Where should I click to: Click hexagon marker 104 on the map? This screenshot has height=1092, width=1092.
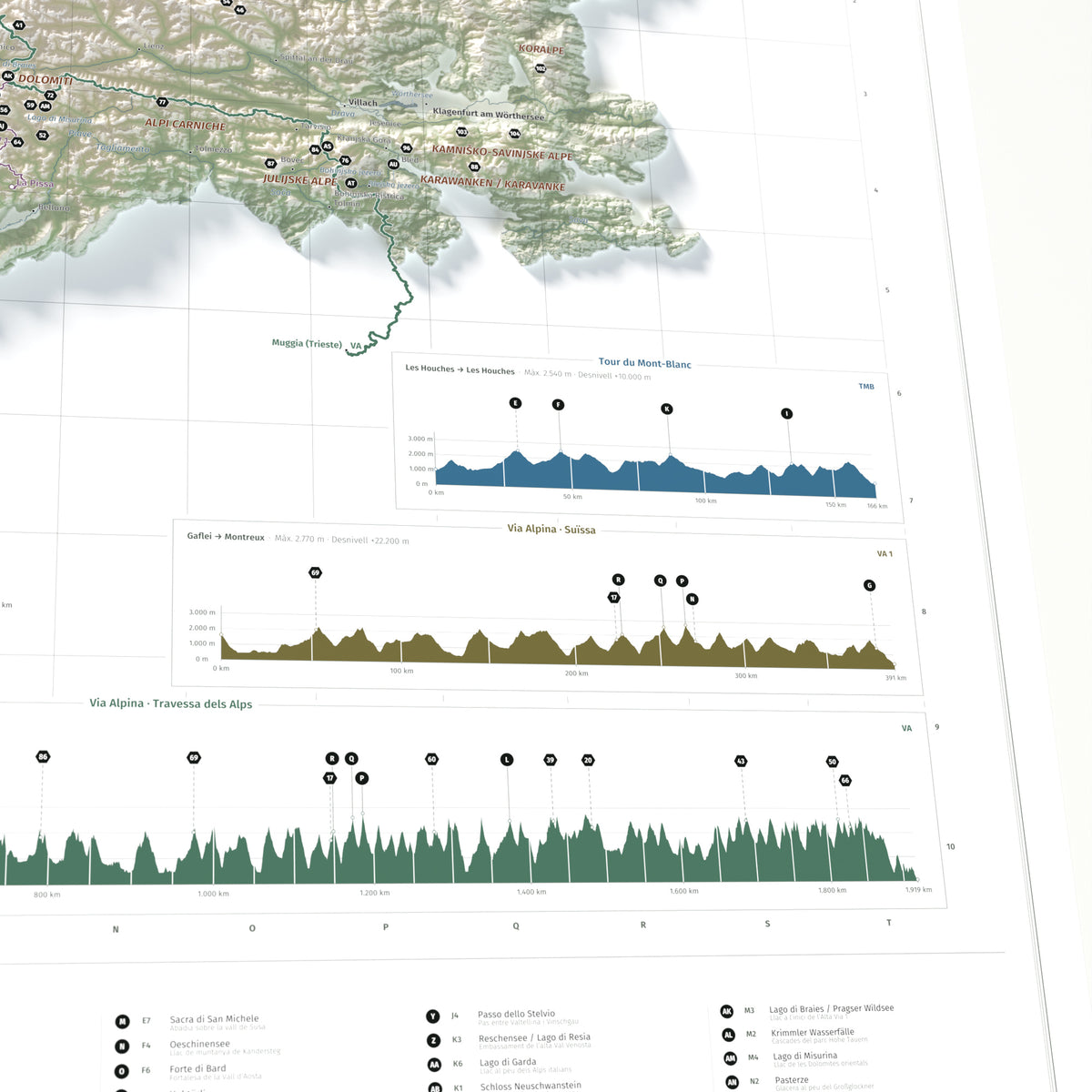515,134
